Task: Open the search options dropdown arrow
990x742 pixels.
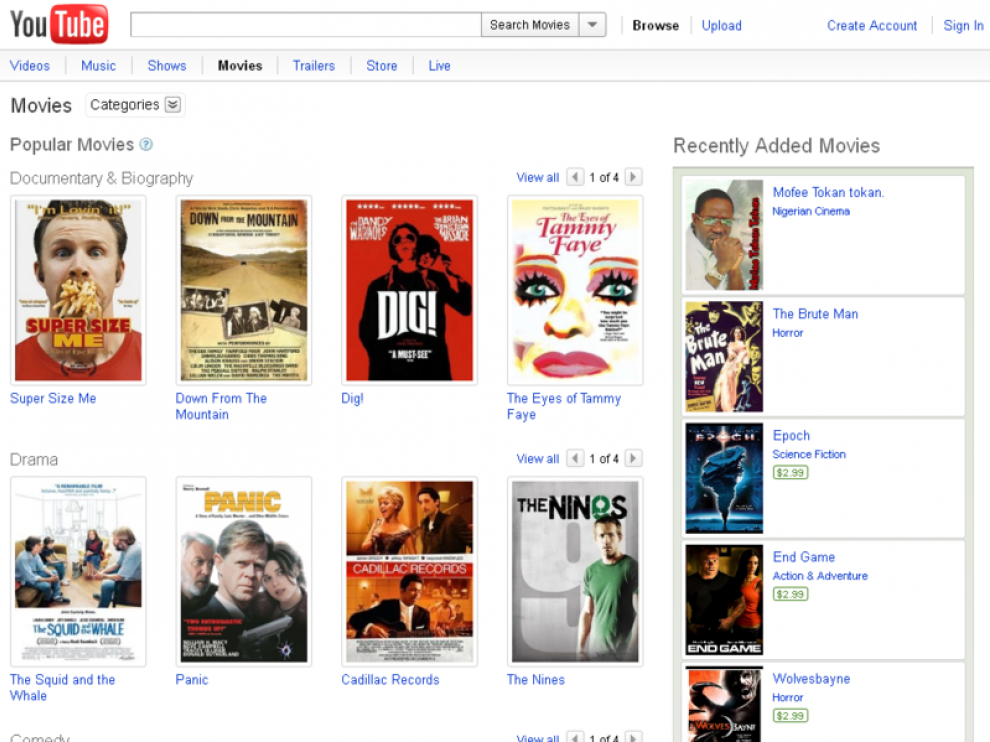Action: (x=592, y=25)
